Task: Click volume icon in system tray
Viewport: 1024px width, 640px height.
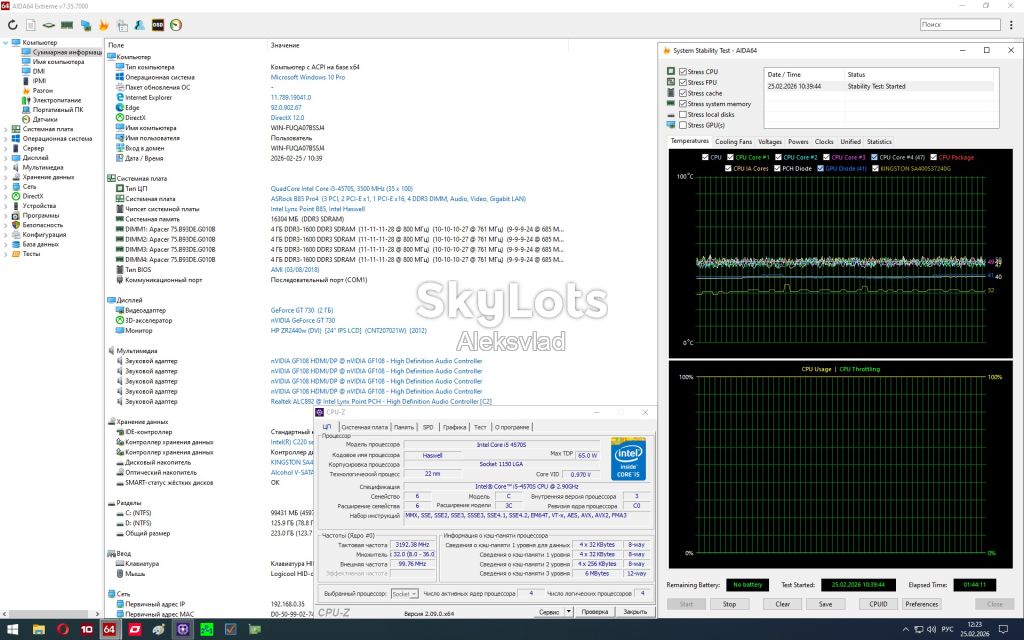Action: point(931,630)
